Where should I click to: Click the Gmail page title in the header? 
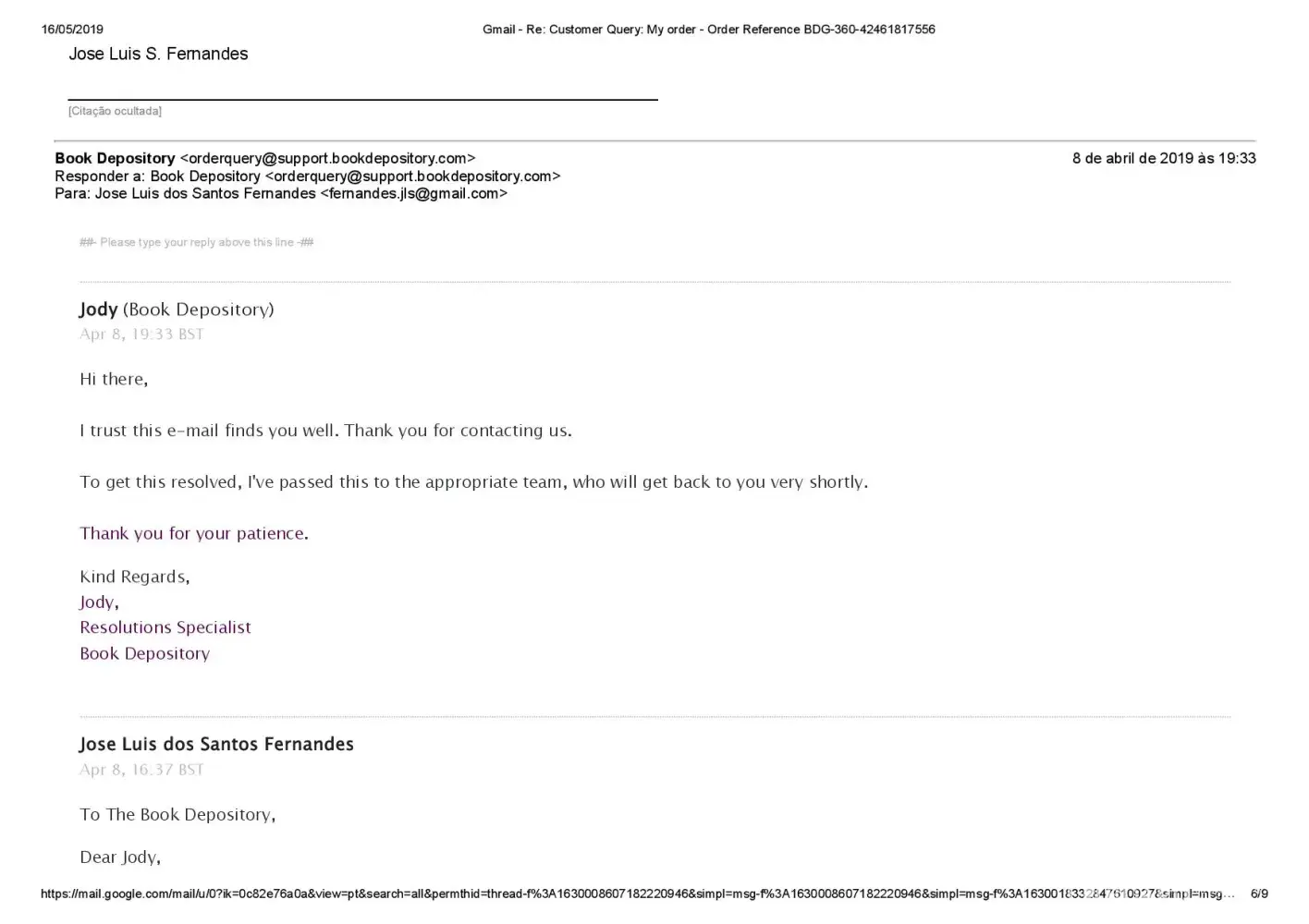[x=708, y=30]
